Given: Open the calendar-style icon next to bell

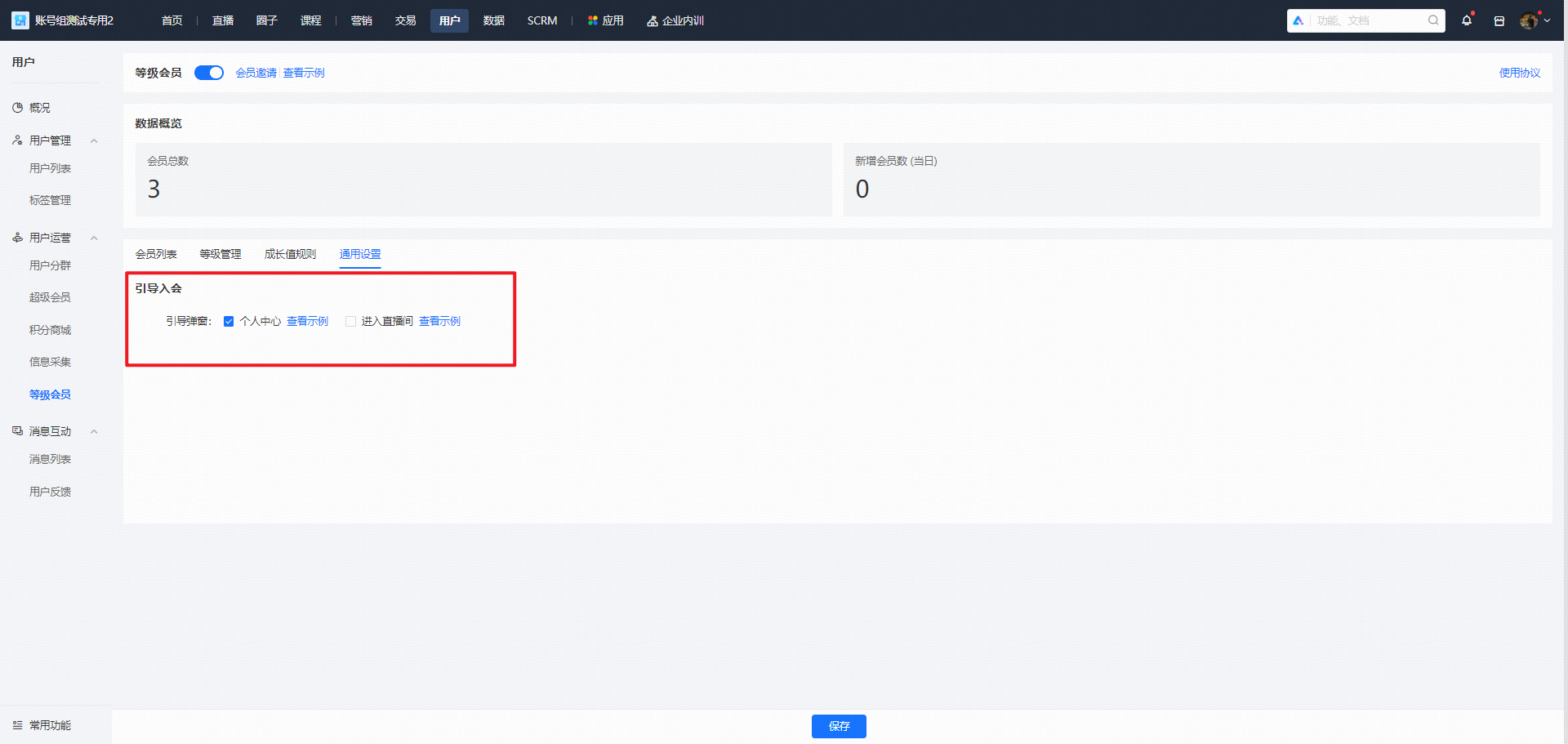Looking at the screenshot, I should point(1499,21).
